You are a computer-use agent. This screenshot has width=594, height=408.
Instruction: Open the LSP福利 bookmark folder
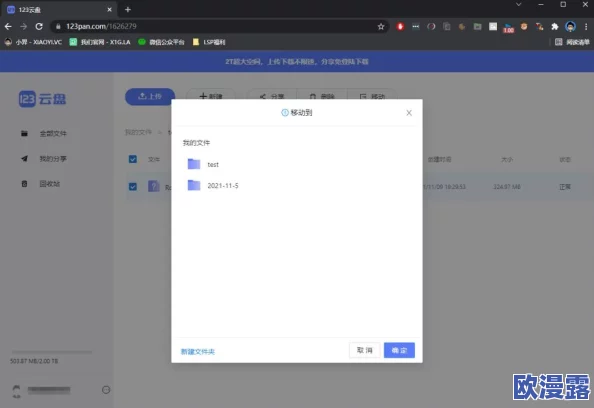coord(209,42)
